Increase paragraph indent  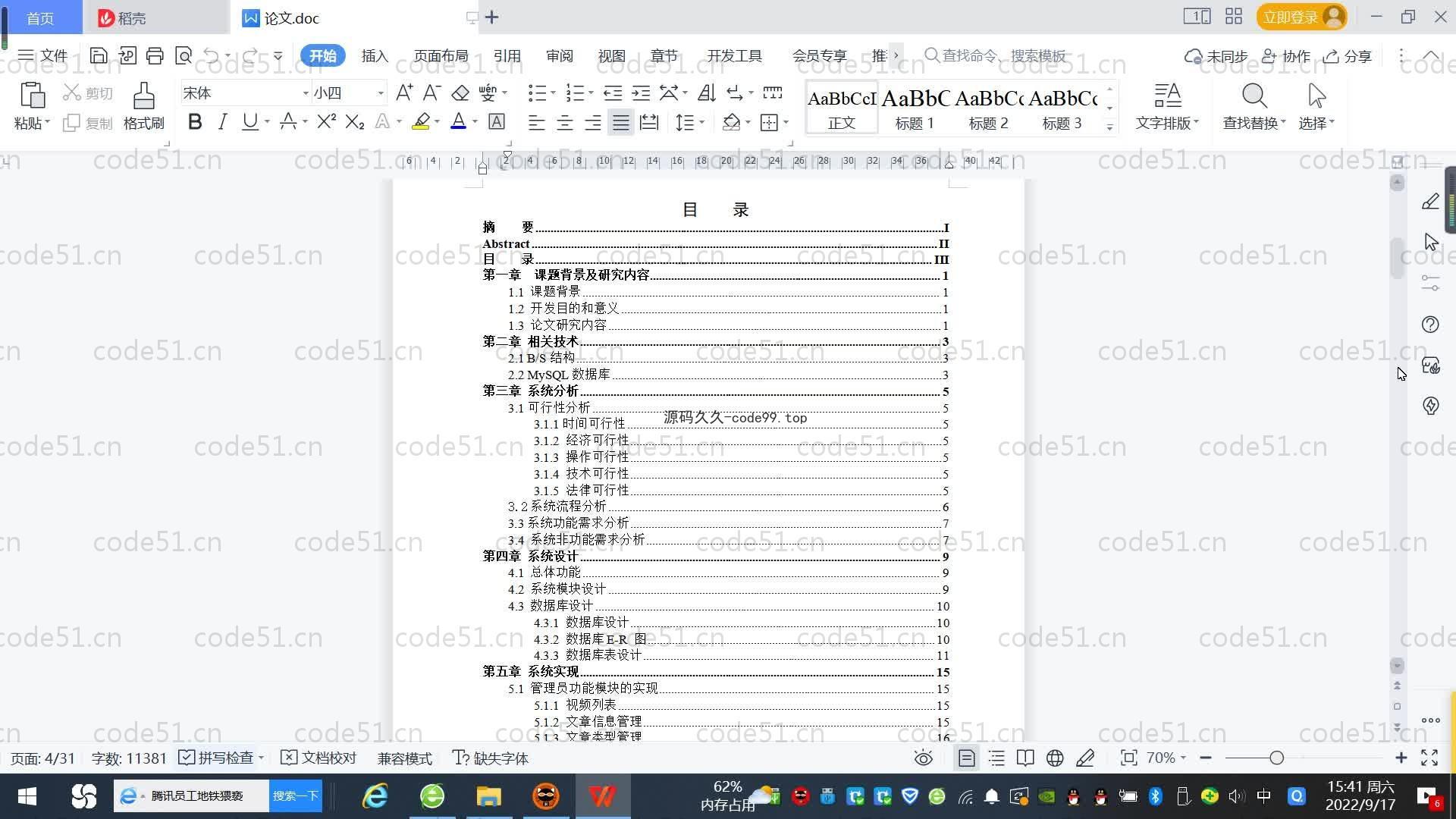(x=641, y=93)
